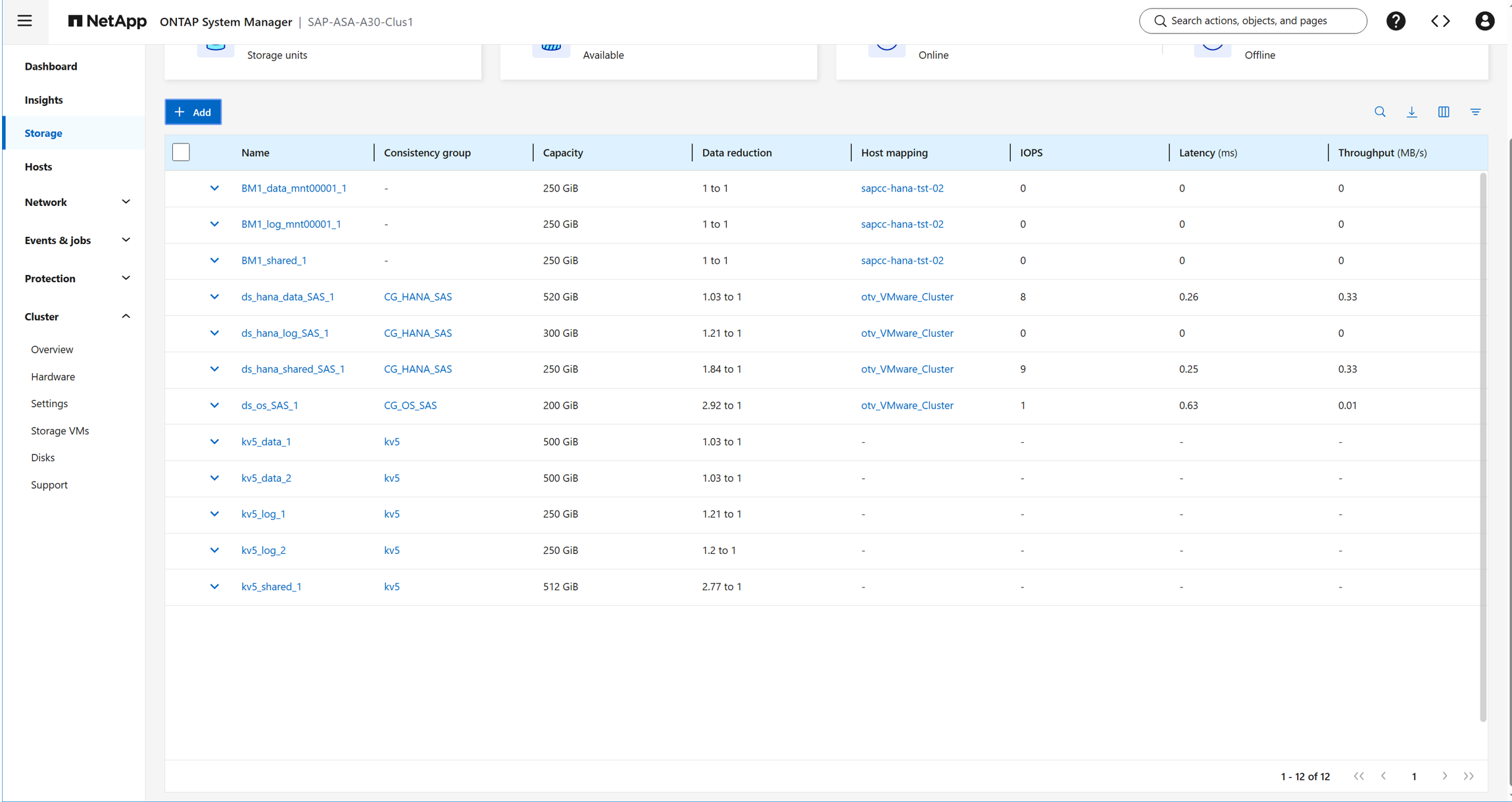The height and width of the screenshot is (802, 1512).
Task: Open the Support page
Action: coord(49,485)
